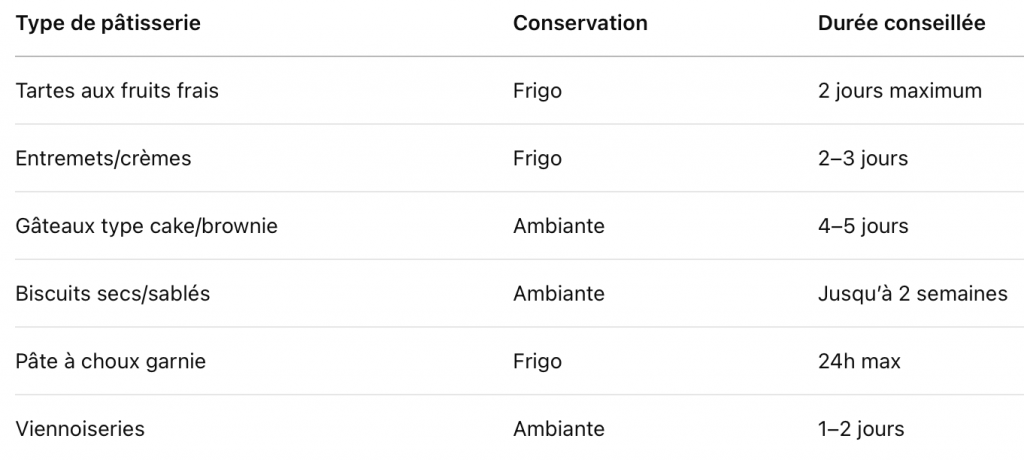The width and height of the screenshot is (1024, 460).
Task: Click "Frigo" in the Tartes aux fruits row
Action: coord(537,91)
